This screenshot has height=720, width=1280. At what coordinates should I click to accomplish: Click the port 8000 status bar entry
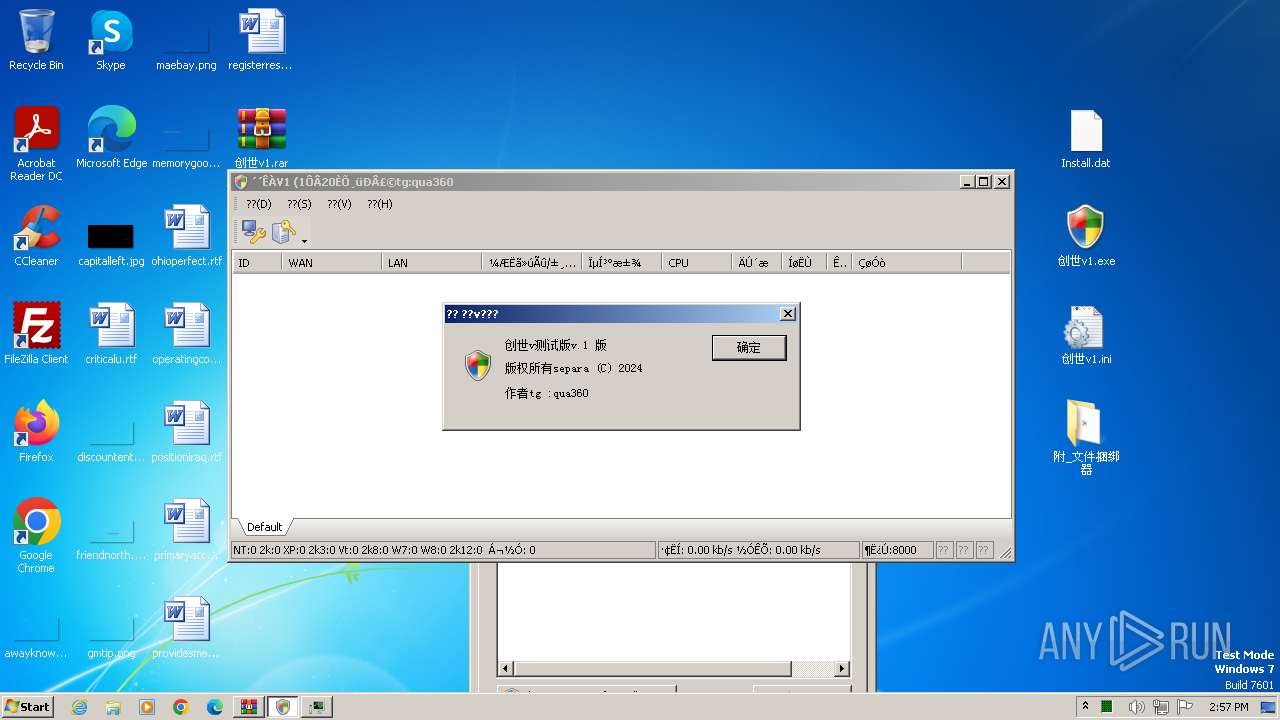897,550
